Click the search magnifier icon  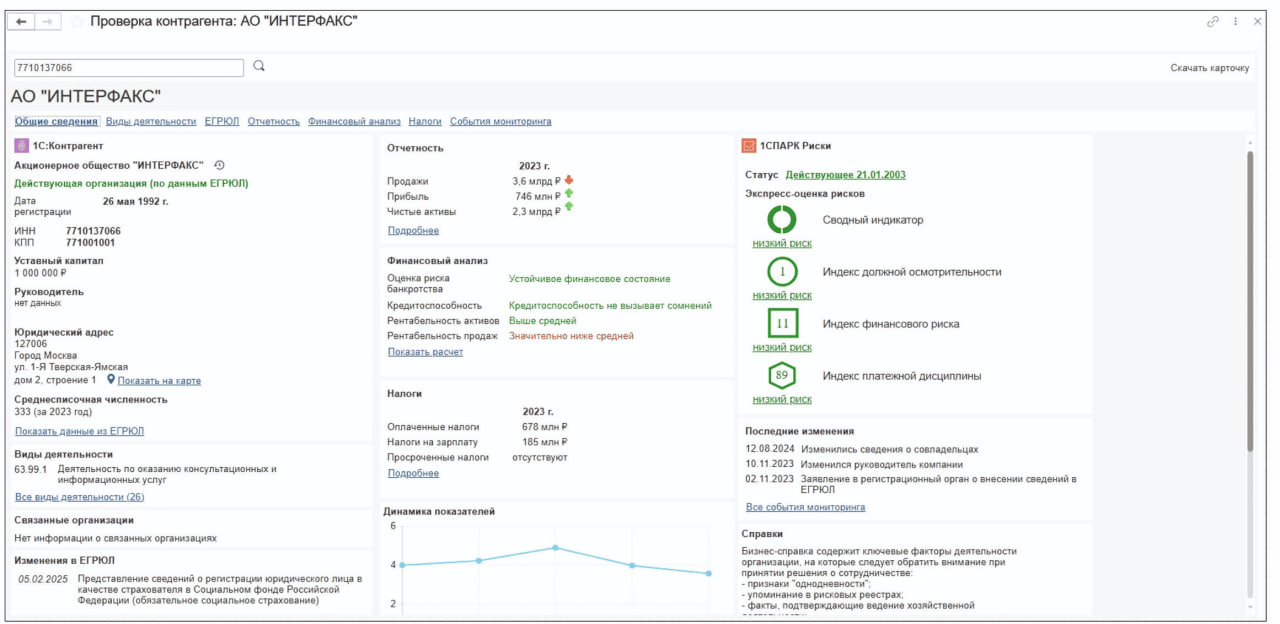point(259,67)
